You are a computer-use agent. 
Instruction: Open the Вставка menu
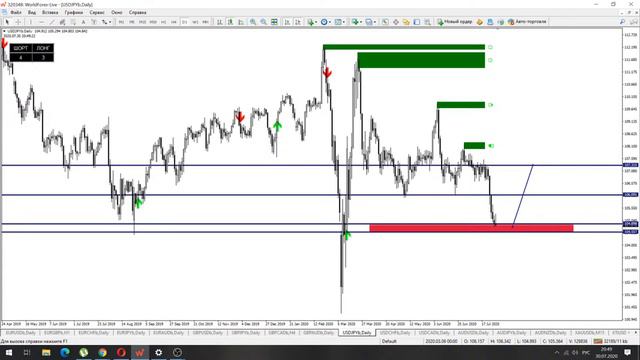[x=50, y=13]
